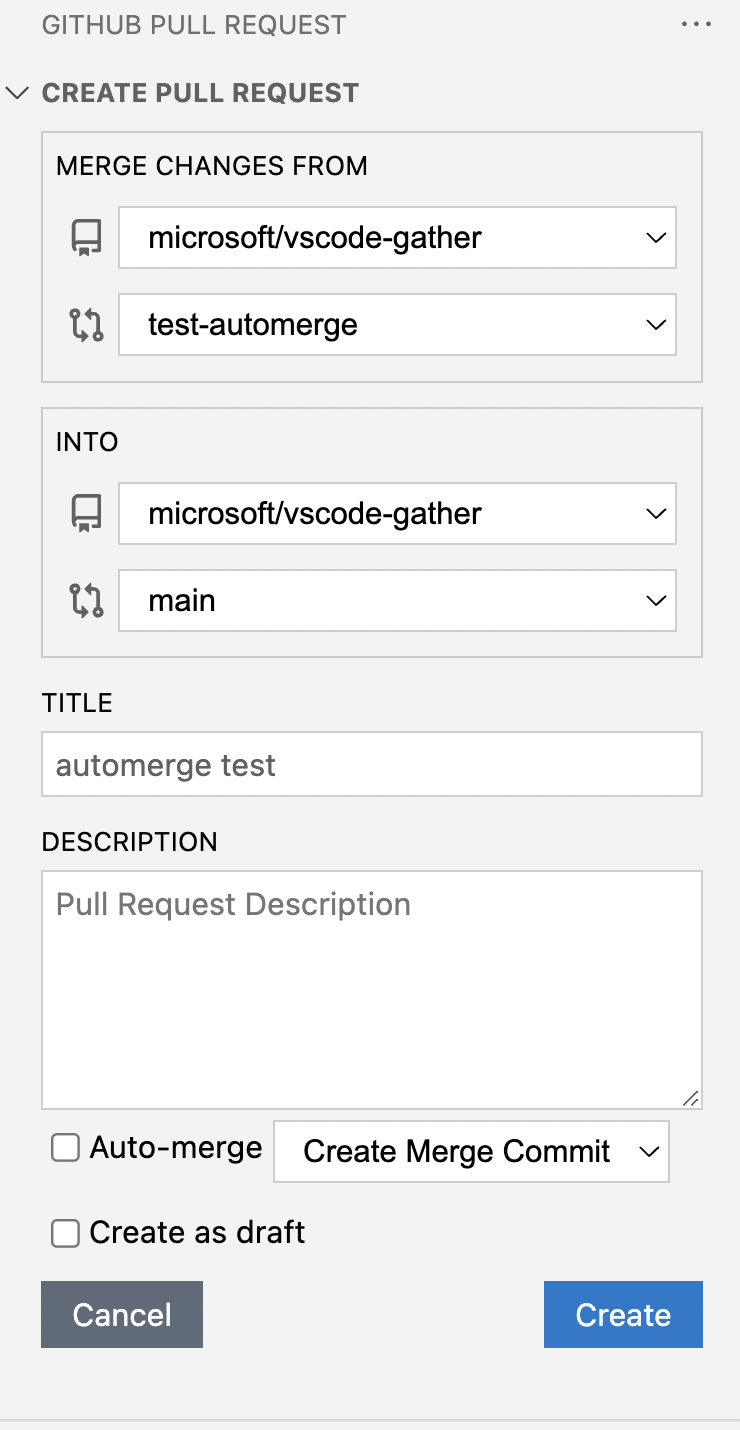Click the Create Pull Request section header title

pos(200,93)
